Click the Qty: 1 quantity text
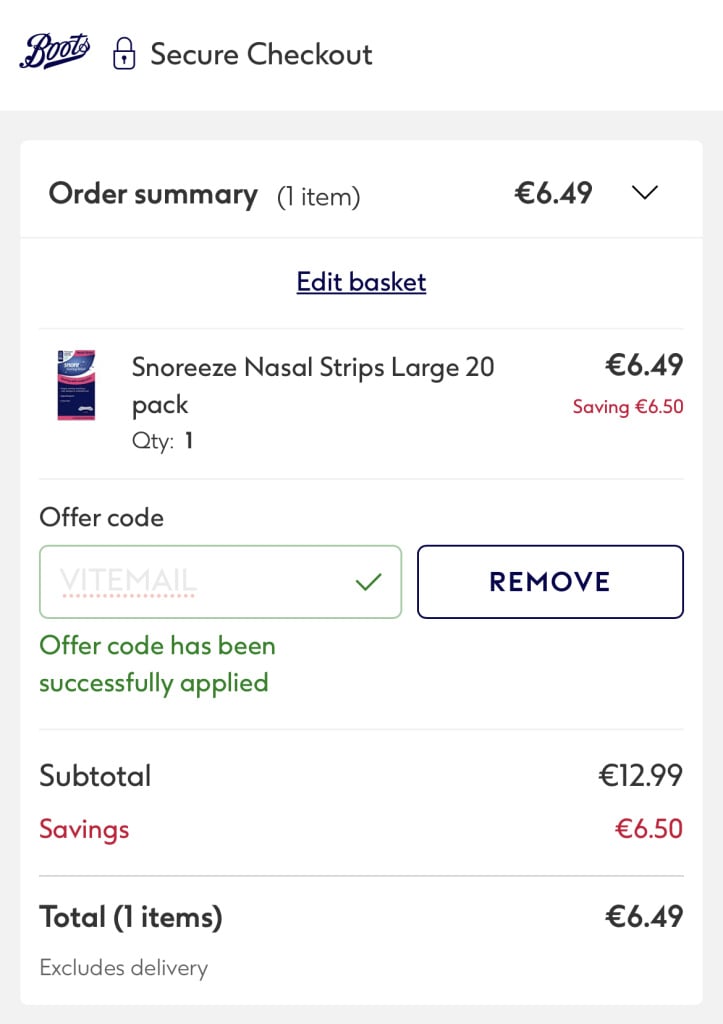Image resolution: width=723 pixels, height=1024 pixels. click(x=162, y=440)
